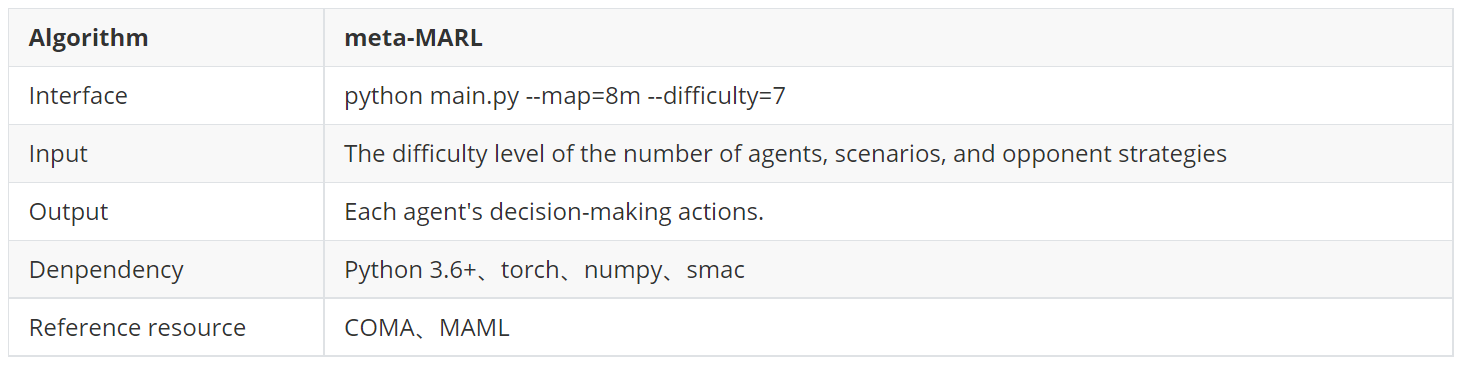Click the smac dependency

[x=716, y=271]
